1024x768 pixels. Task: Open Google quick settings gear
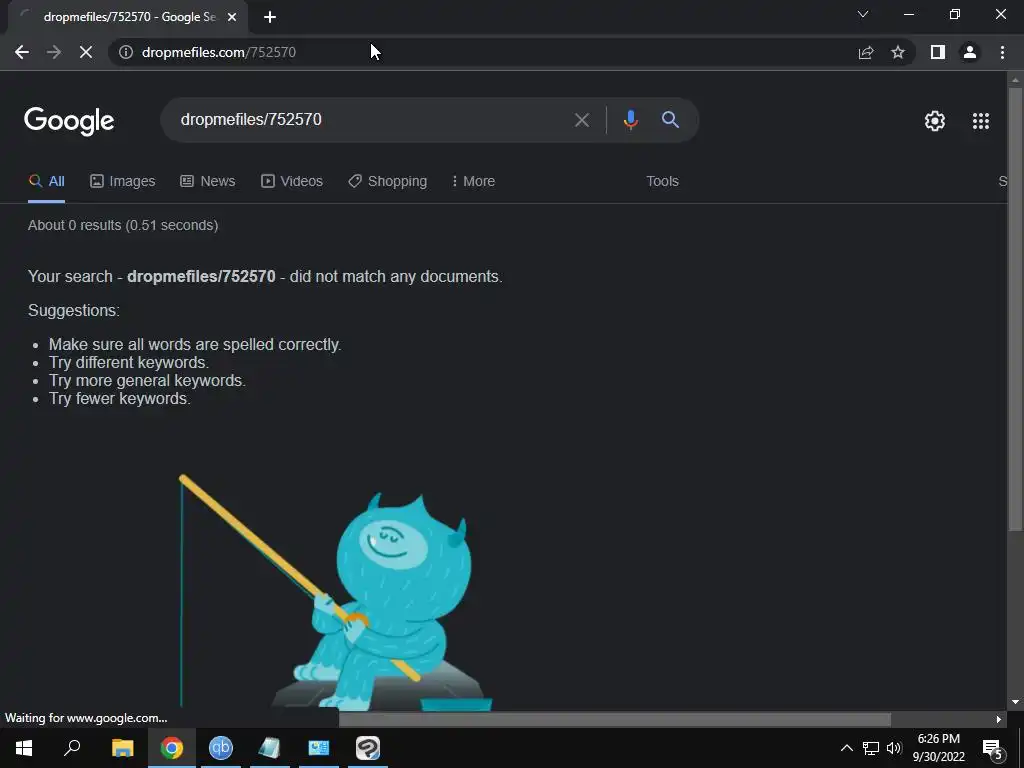click(x=935, y=121)
